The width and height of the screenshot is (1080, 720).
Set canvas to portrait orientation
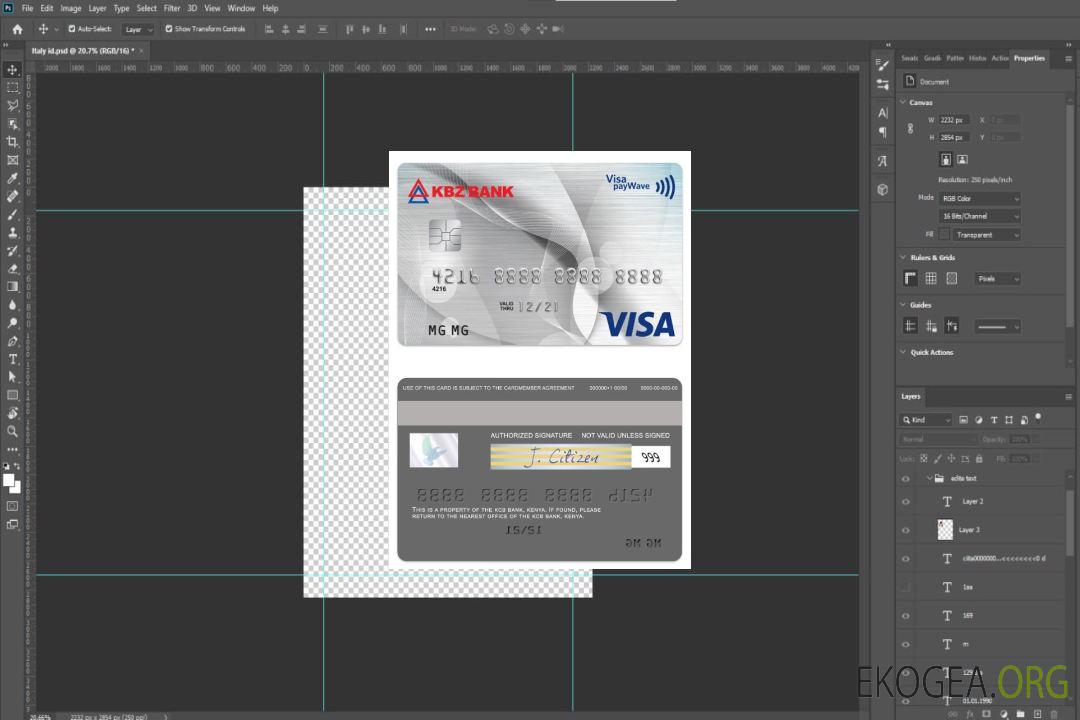pyautogui.click(x=946, y=159)
